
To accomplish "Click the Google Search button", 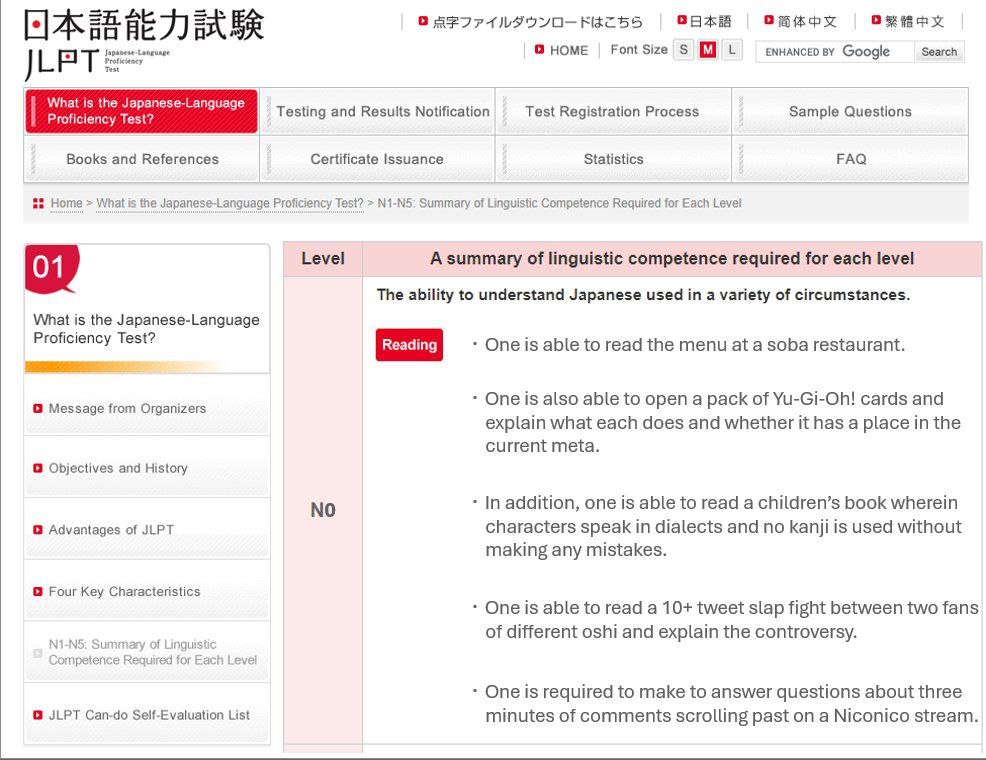I will click(939, 52).
